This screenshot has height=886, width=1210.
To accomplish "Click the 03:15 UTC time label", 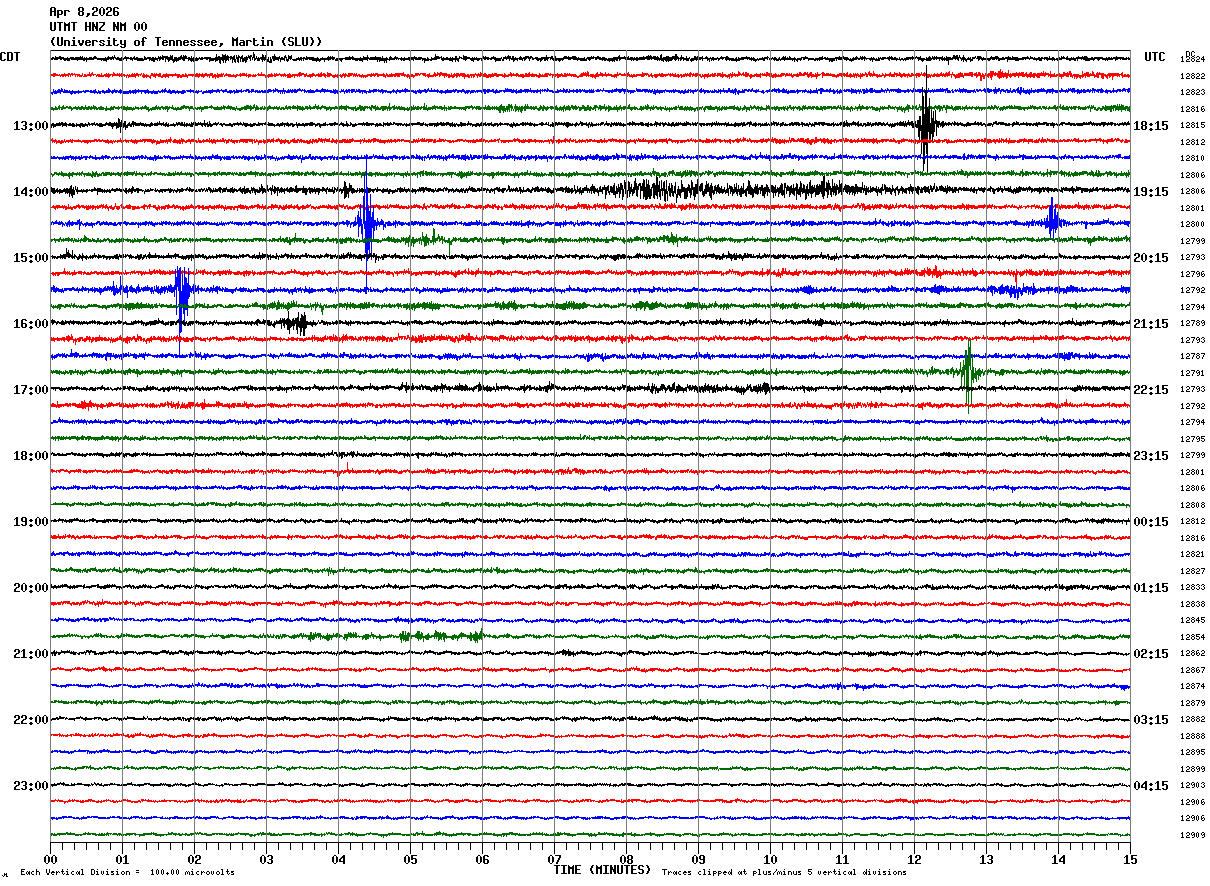I will tap(1151, 719).
